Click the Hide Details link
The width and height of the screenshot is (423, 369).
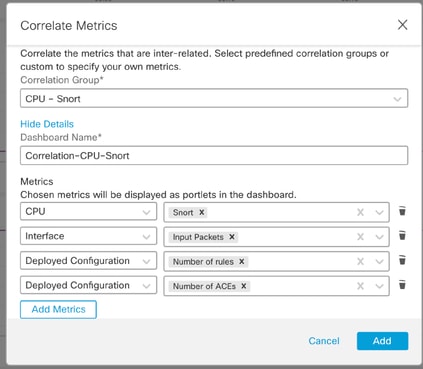[x=47, y=124]
